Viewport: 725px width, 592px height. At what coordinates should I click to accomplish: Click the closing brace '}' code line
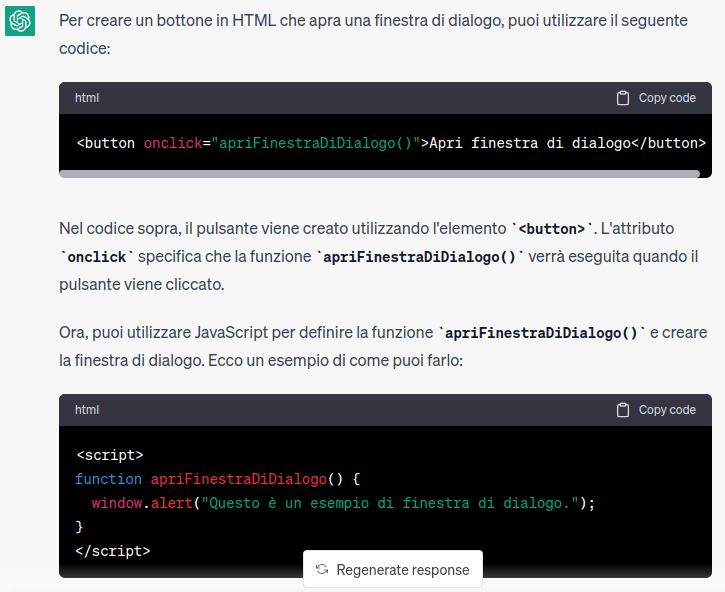(x=79, y=527)
